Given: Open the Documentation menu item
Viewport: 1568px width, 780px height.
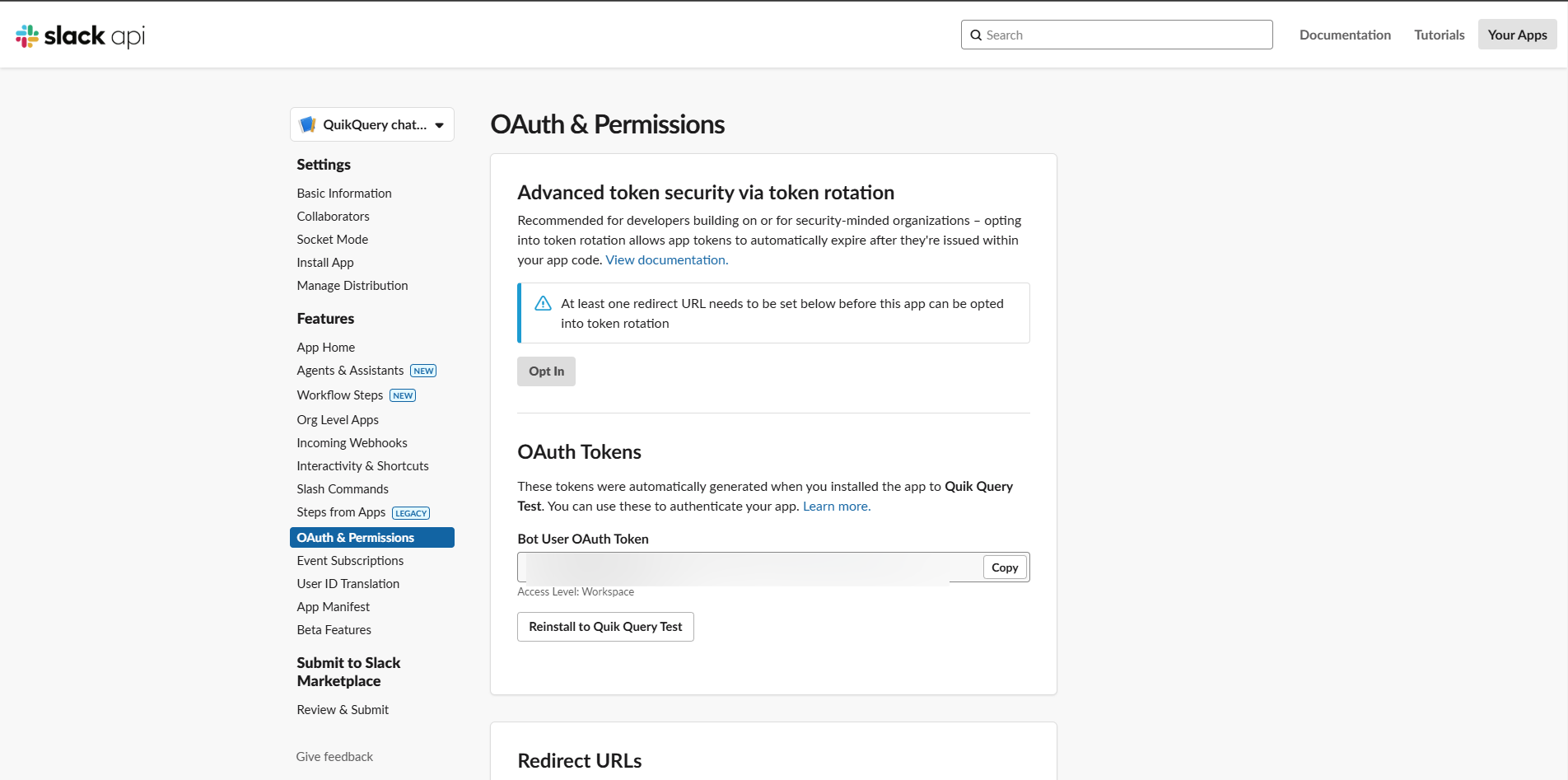Looking at the screenshot, I should [1345, 35].
